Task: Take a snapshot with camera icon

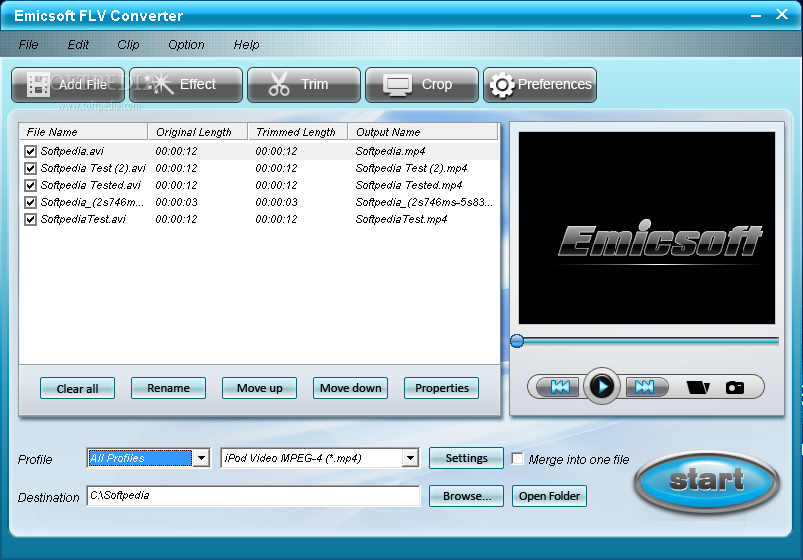Action: click(735, 387)
